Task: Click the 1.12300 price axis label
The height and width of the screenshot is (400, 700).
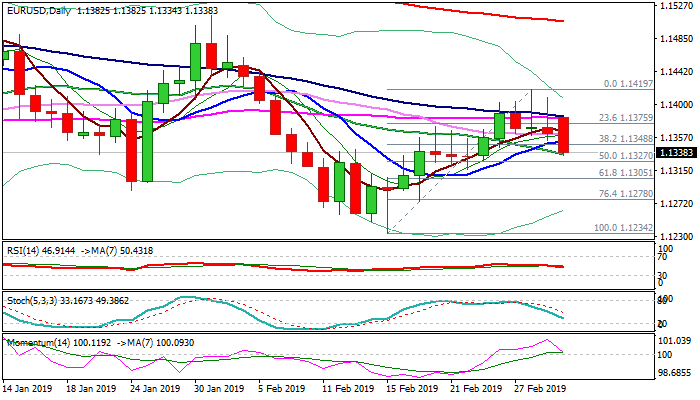Action: pyautogui.click(x=676, y=237)
